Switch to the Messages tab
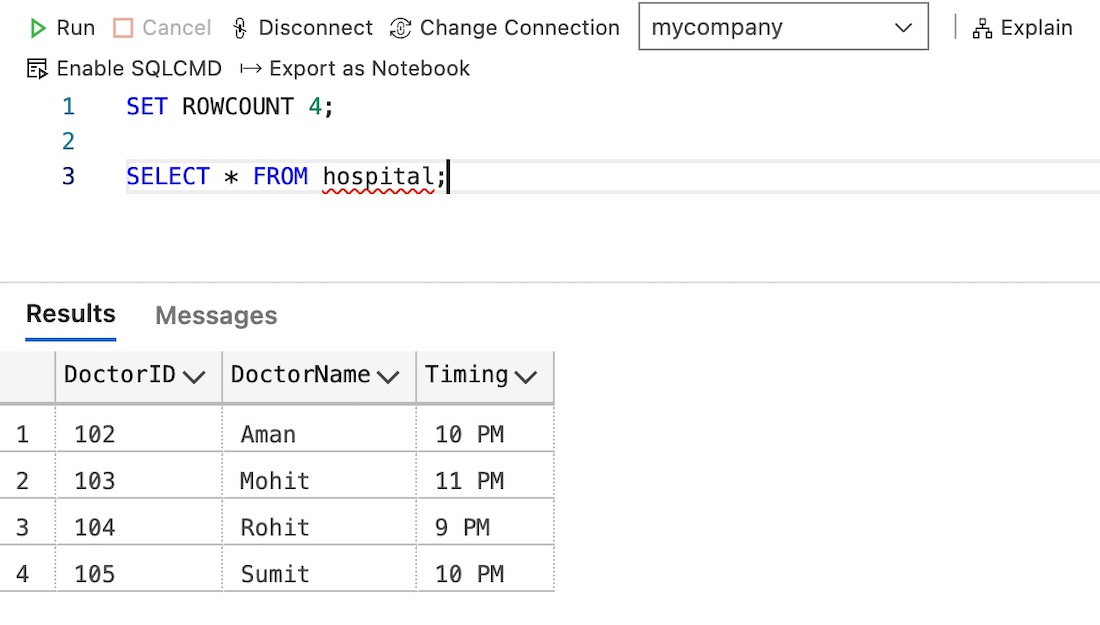 pos(216,316)
